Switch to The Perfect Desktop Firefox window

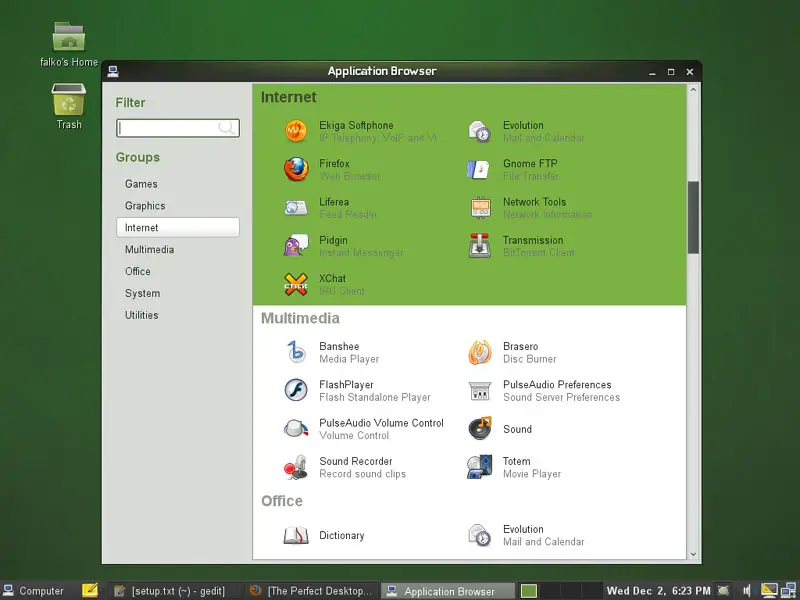311,591
